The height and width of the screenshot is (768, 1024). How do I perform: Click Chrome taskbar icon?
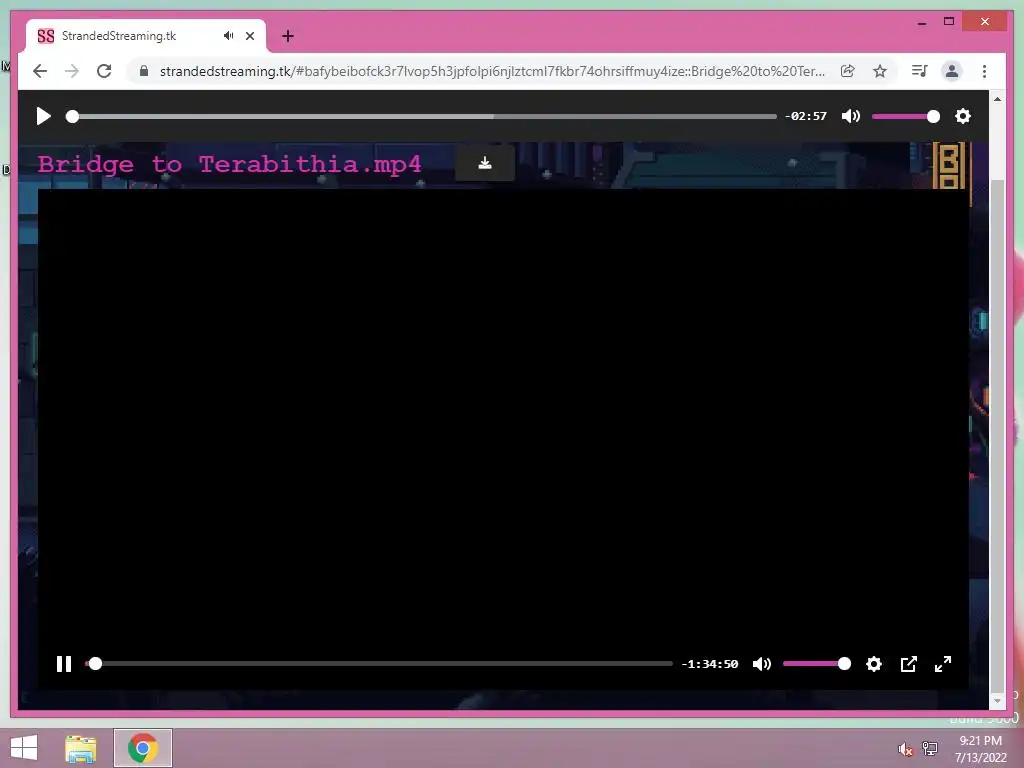(x=143, y=748)
